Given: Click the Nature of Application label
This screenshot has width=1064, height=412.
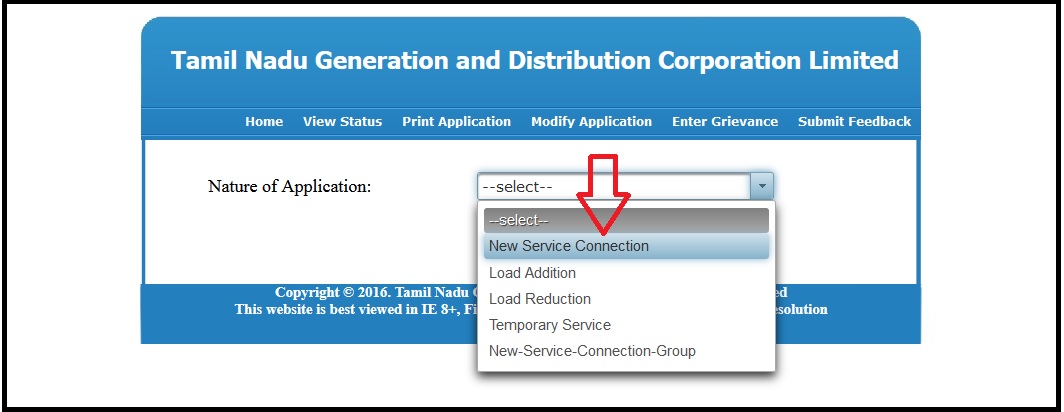Looking at the screenshot, I should (x=289, y=186).
